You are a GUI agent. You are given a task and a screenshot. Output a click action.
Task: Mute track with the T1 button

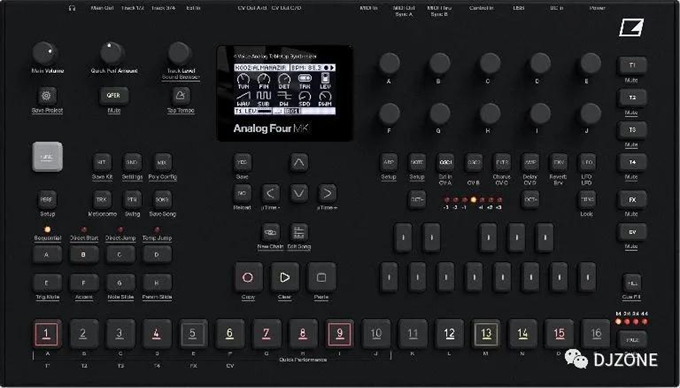[632, 65]
